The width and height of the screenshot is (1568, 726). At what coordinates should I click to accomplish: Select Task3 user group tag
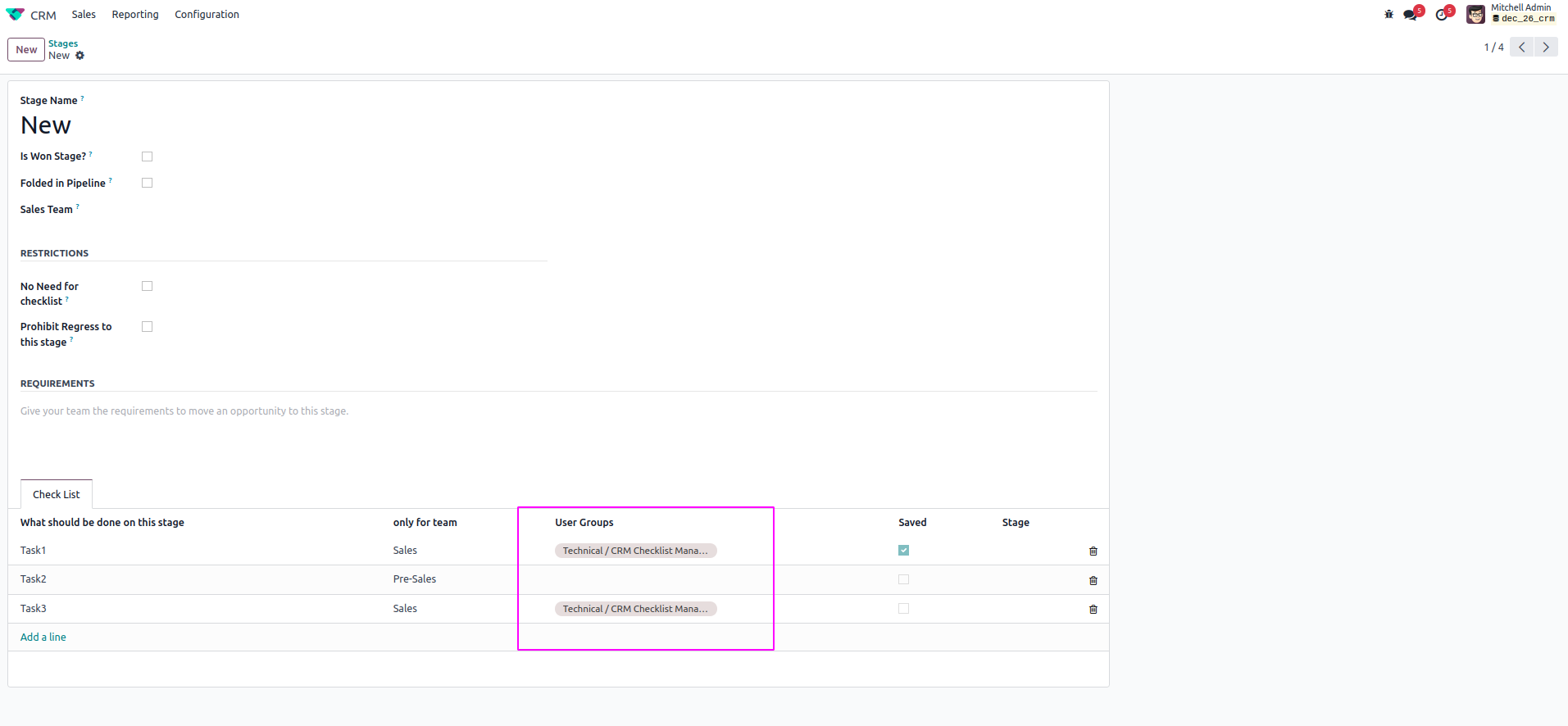coord(635,609)
